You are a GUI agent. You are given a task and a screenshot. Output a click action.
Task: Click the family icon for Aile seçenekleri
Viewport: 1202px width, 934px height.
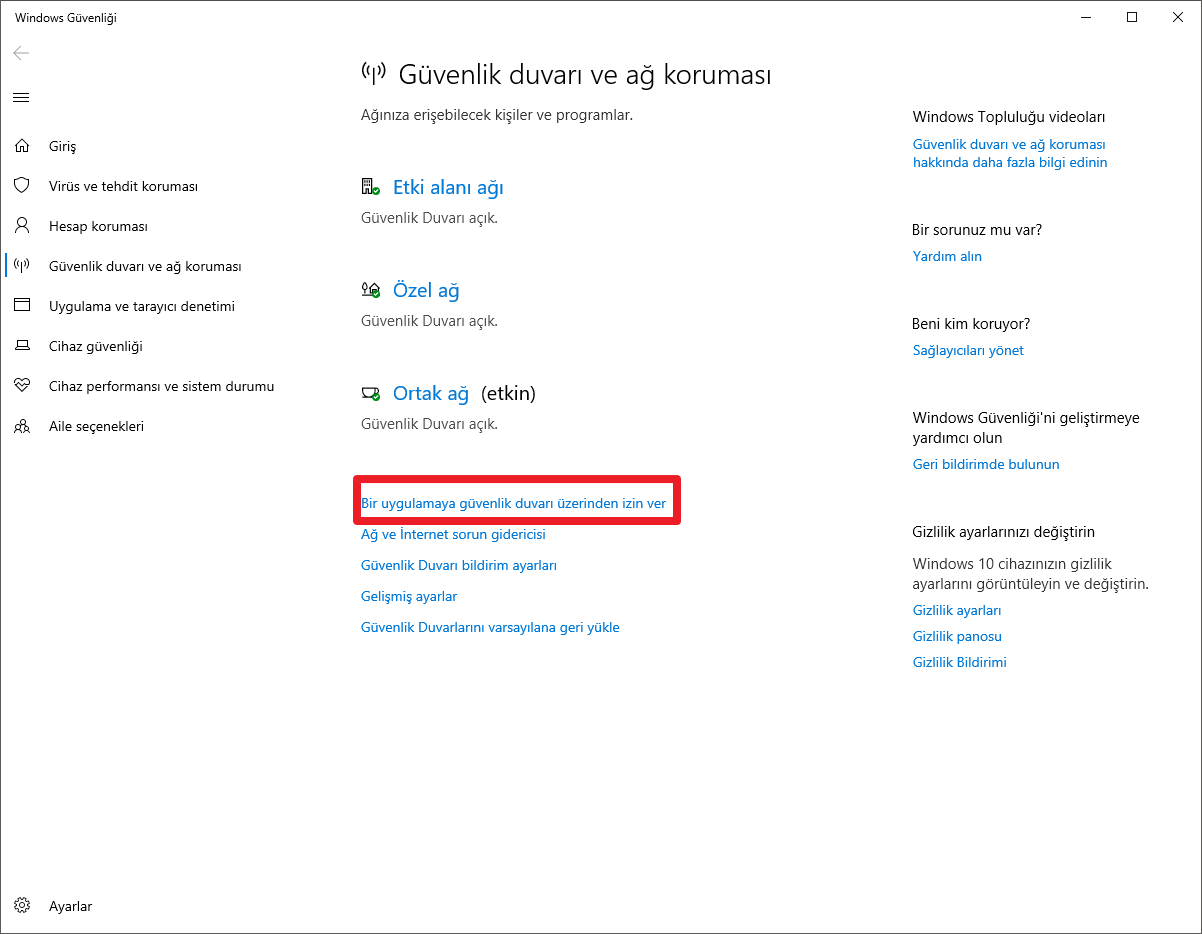pos(21,426)
